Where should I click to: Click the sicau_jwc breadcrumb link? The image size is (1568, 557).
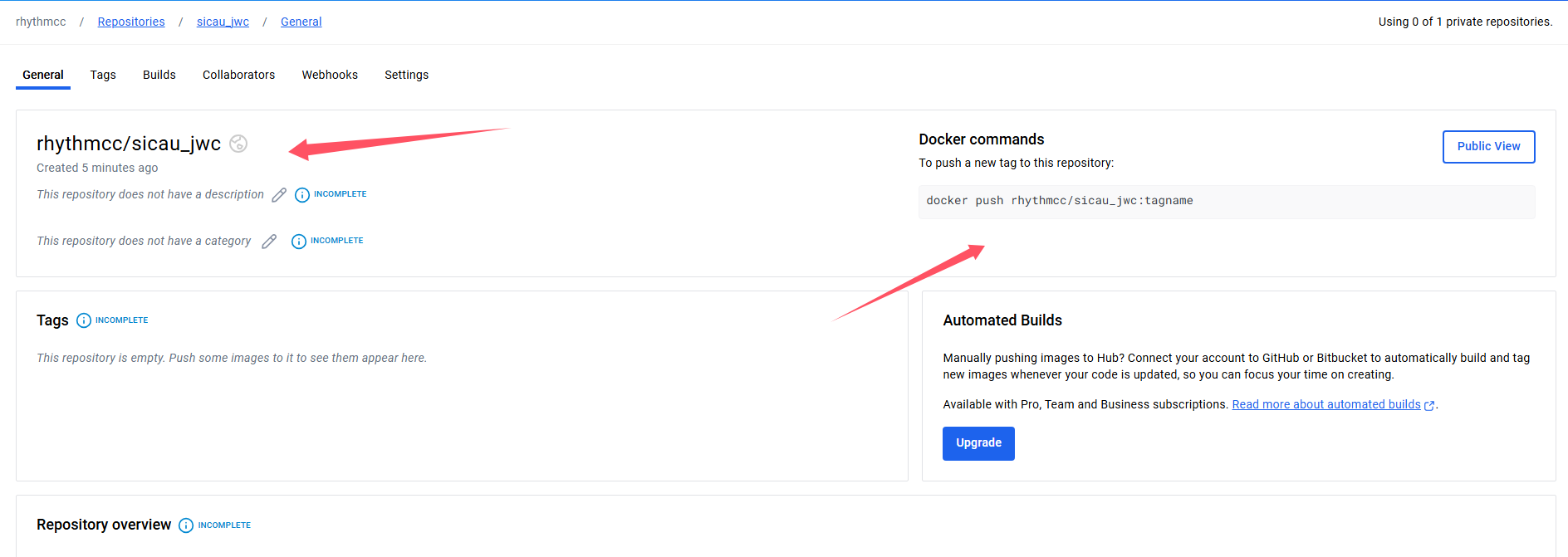(x=223, y=22)
